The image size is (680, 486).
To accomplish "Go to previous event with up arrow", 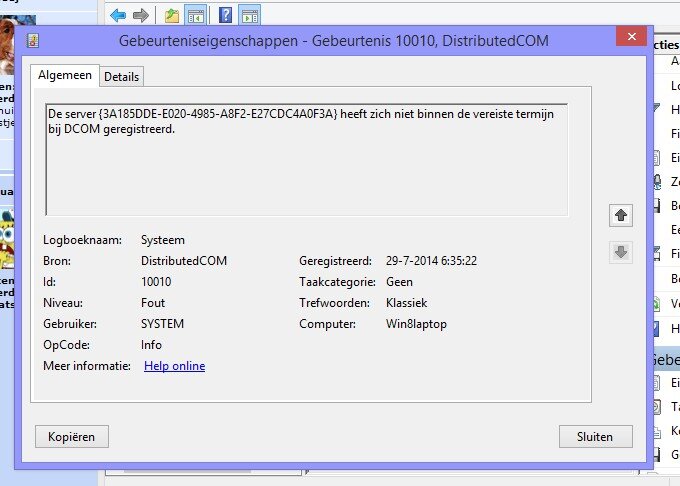I will pyautogui.click(x=621, y=215).
